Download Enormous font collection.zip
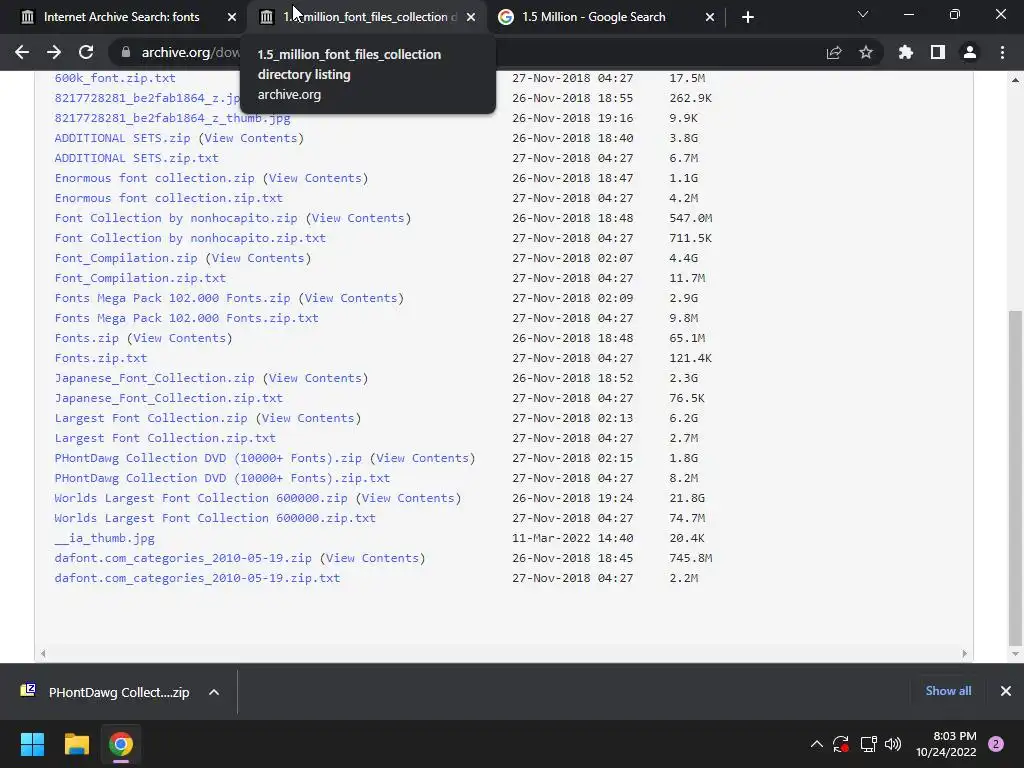Image resolution: width=1024 pixels, height=768 pixels. 154,178
